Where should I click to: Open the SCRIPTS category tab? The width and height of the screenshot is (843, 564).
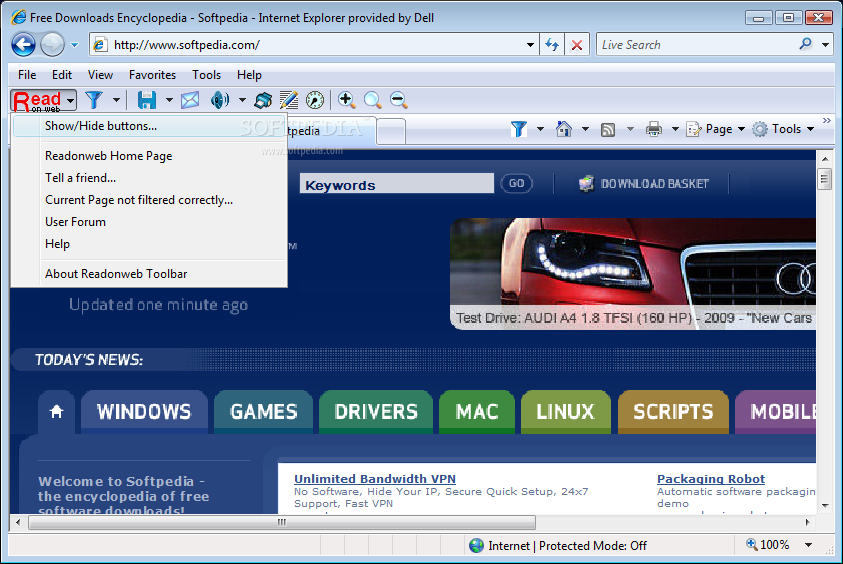(x=673, y=412)
